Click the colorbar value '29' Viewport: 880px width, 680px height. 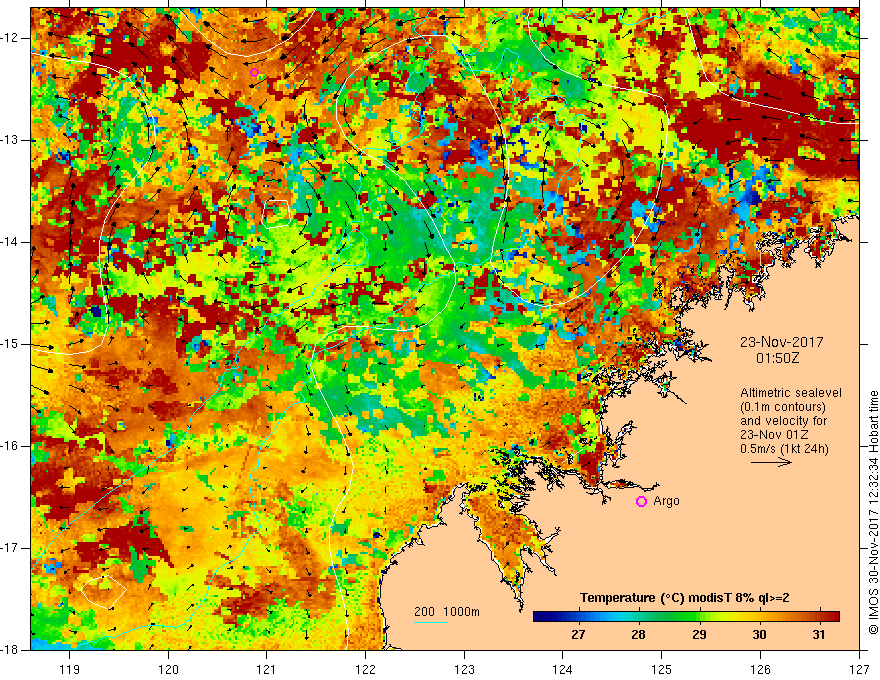pyautogui.click(x=699, y=635)
